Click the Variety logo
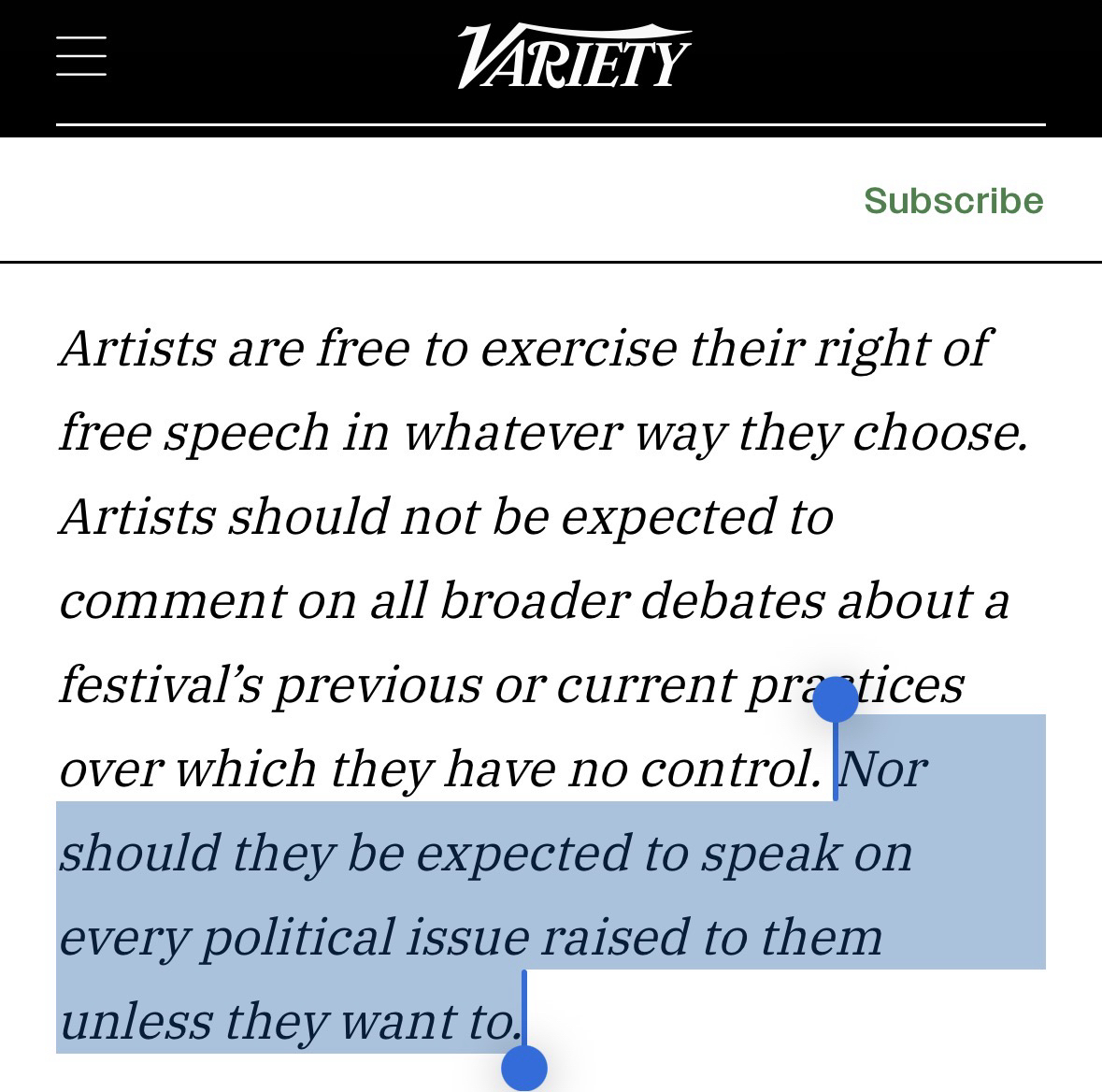 click(574, 57)
